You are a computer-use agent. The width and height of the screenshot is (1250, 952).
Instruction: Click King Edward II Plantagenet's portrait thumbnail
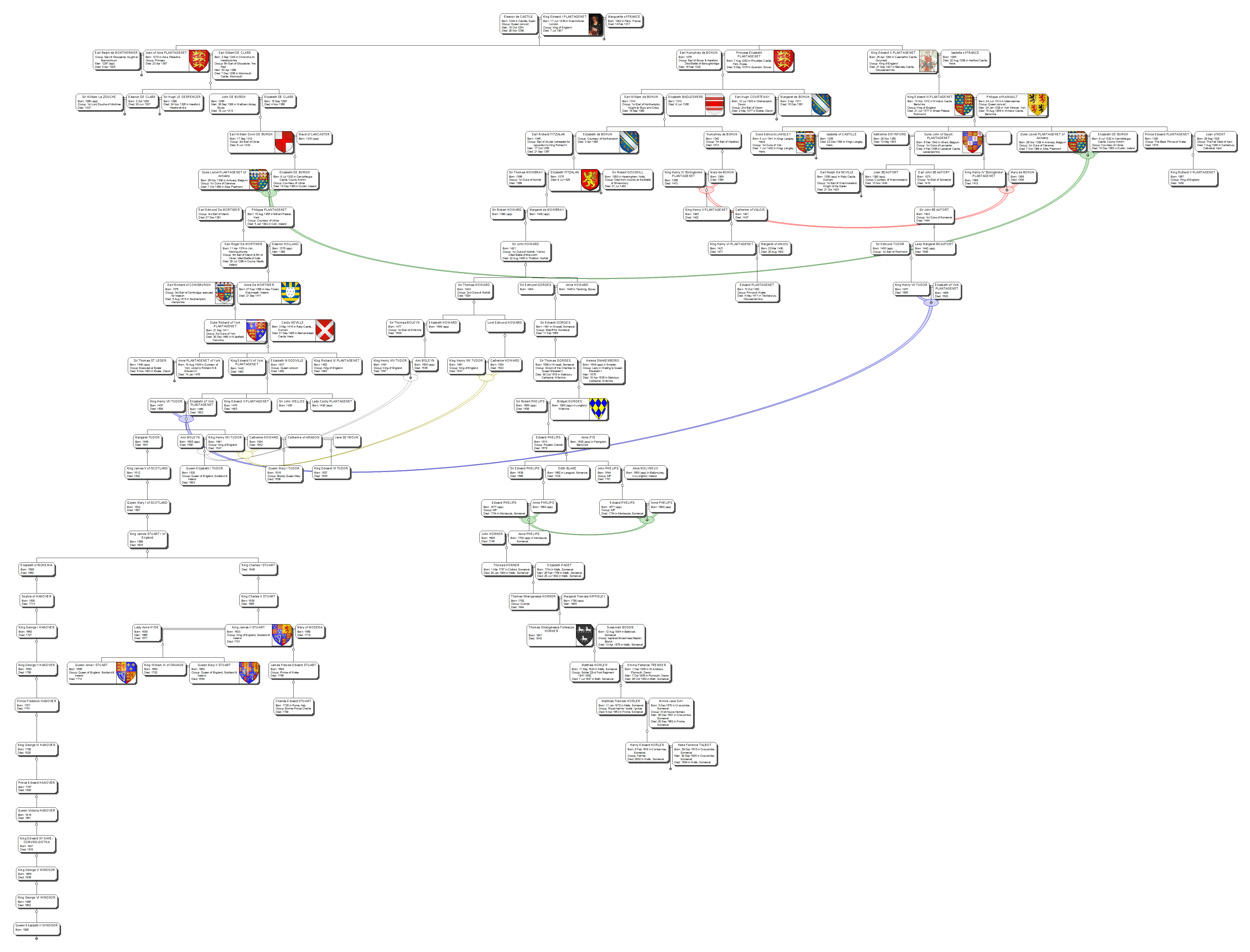(928, 61)
